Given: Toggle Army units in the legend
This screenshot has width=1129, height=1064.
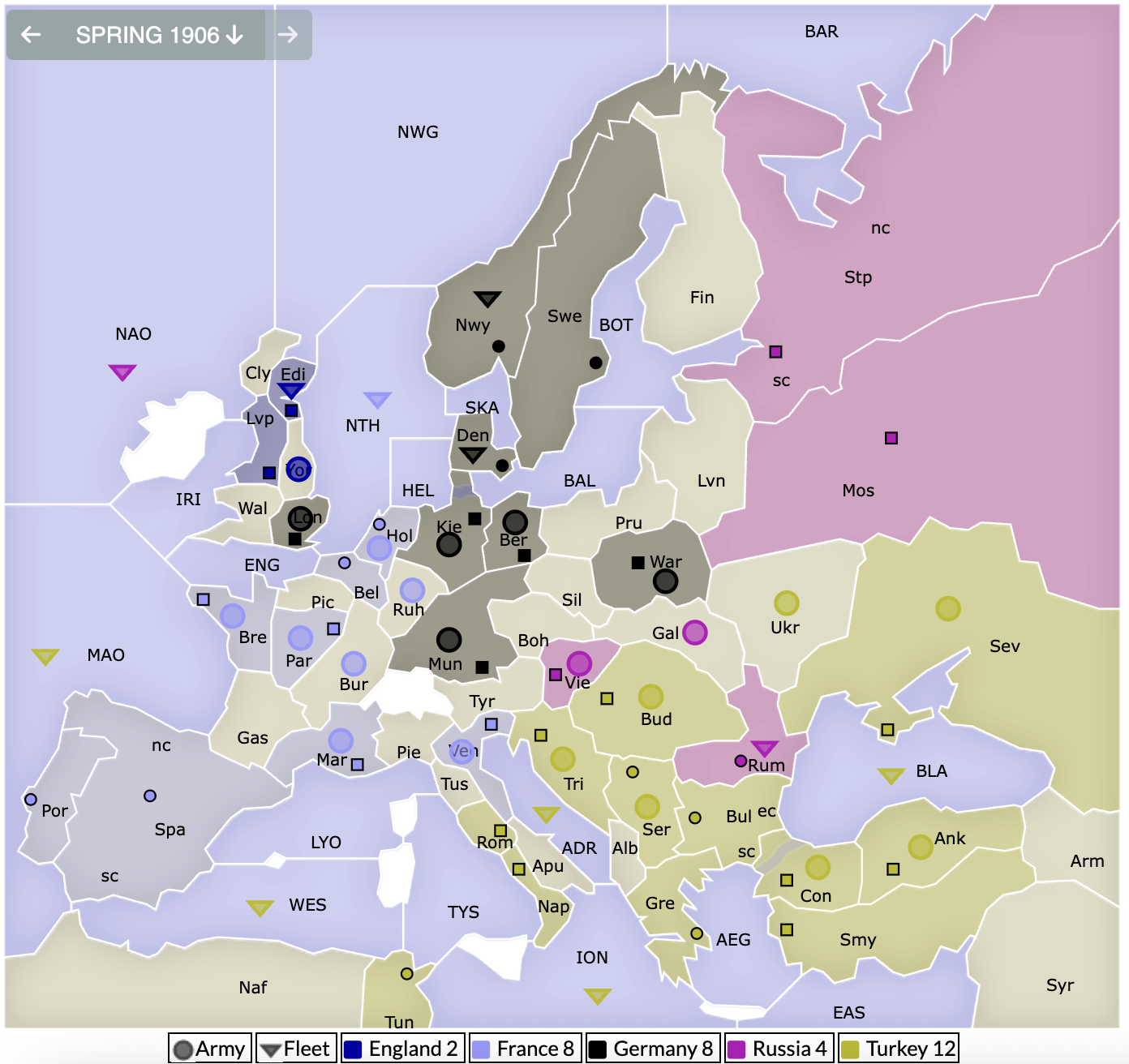Looking at the screenshot, I should pos(209,1049).
